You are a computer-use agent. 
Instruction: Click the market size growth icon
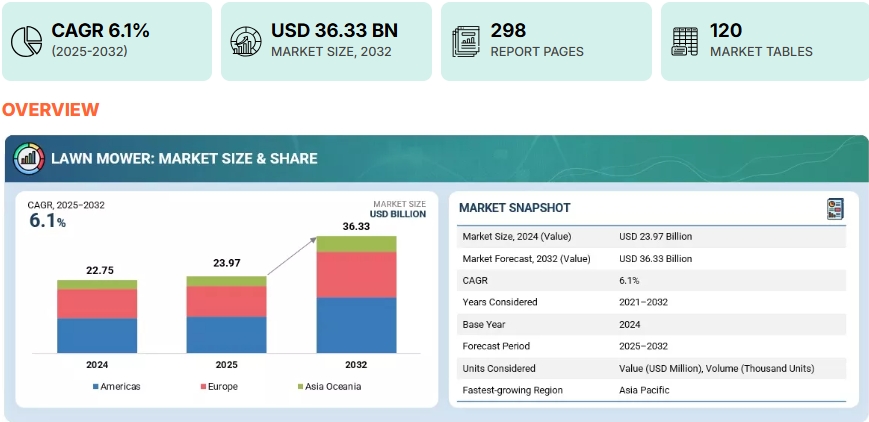point(246,41)
